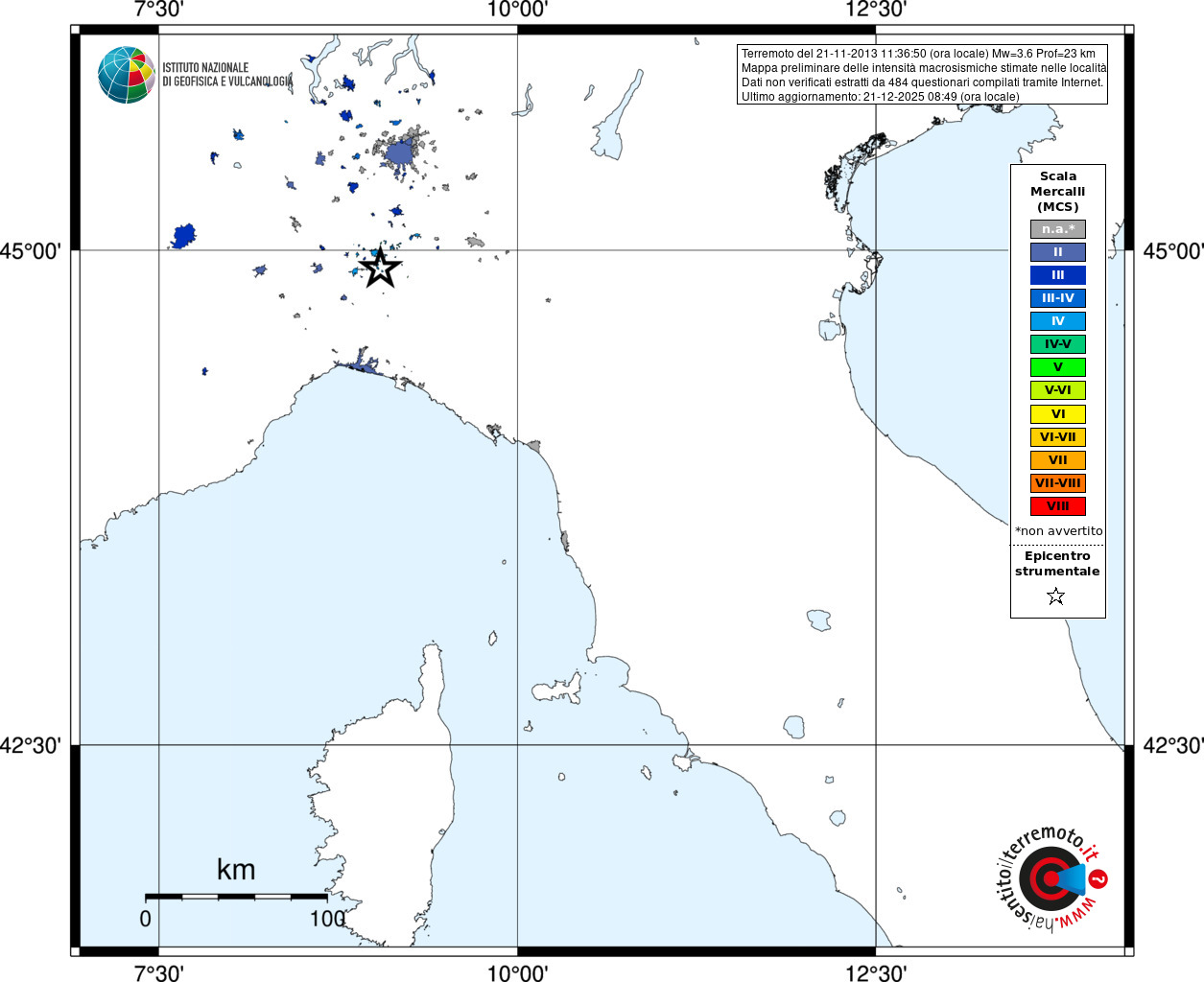
Task: Select the VI-VII legend swatch
Action: (1058, 437)
